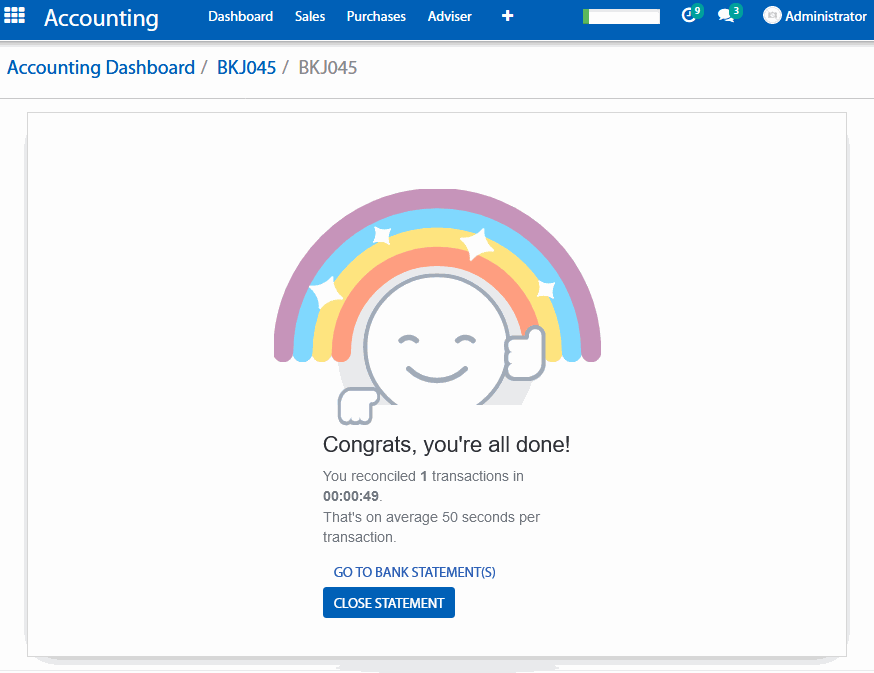Go back to Accounting Dashboard breadcrumb

coord(101,68)
